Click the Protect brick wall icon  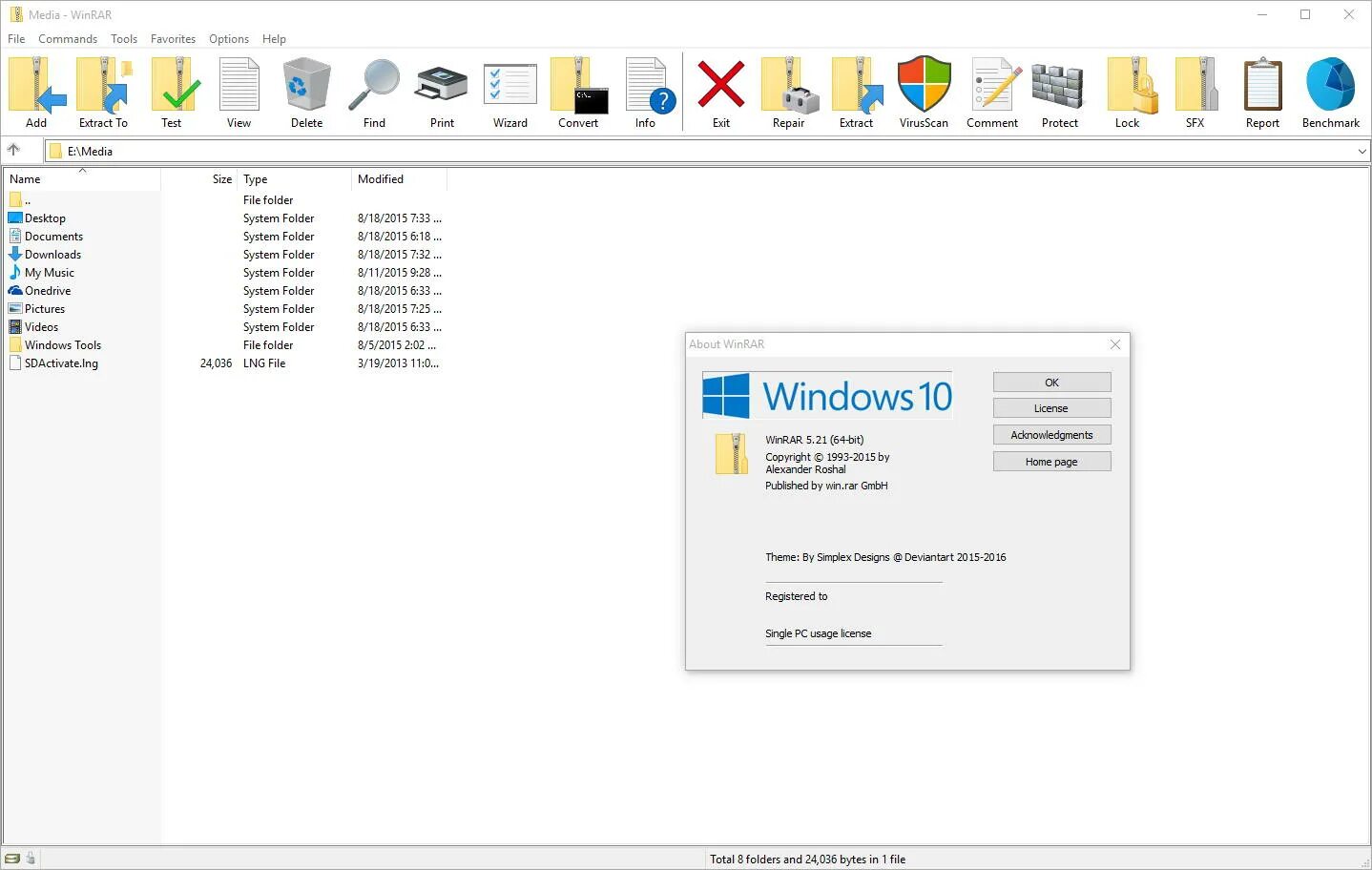coord(1059,93)
